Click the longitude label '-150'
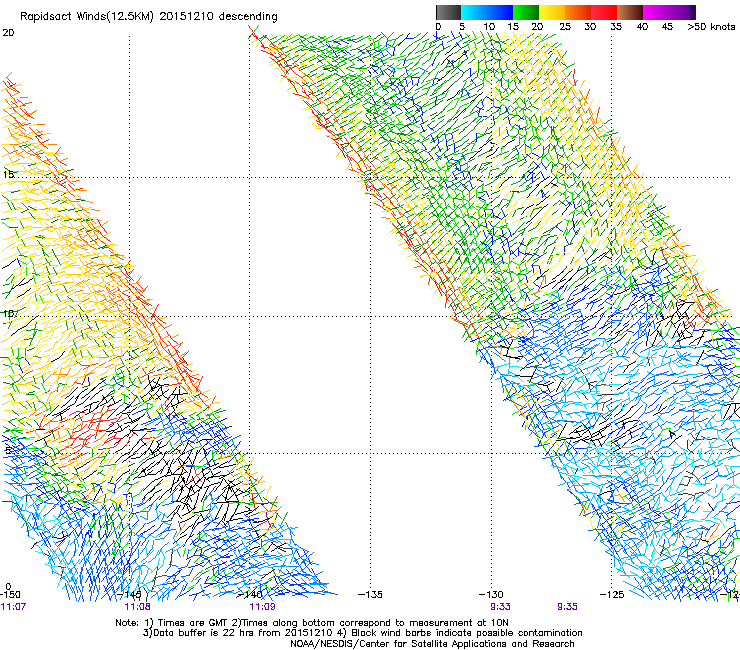Screen dimensions: 740x650 click(10, 594)
